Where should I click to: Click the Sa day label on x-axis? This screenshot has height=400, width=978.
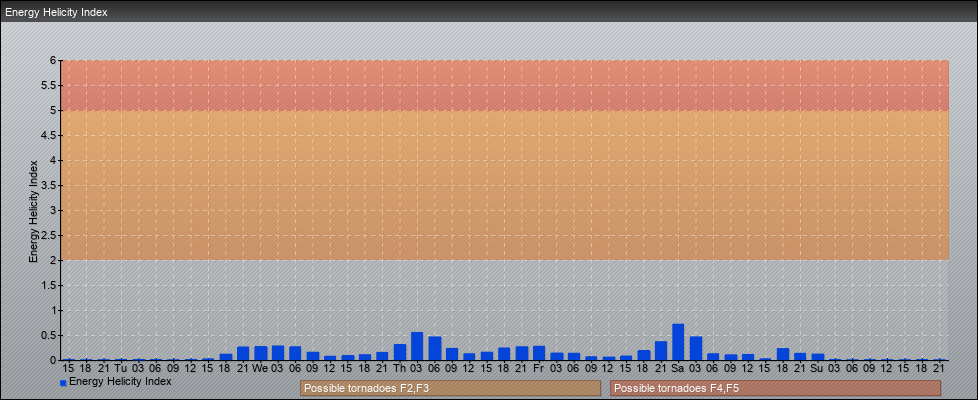pyautogui.click(x=678, y=369)
